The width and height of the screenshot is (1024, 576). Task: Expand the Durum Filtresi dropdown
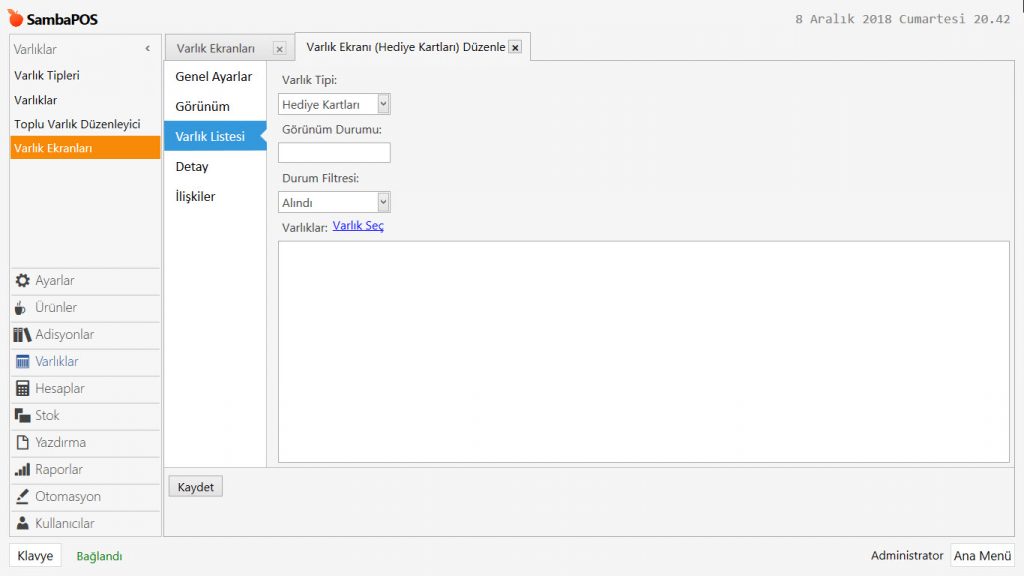coord(384,202)
